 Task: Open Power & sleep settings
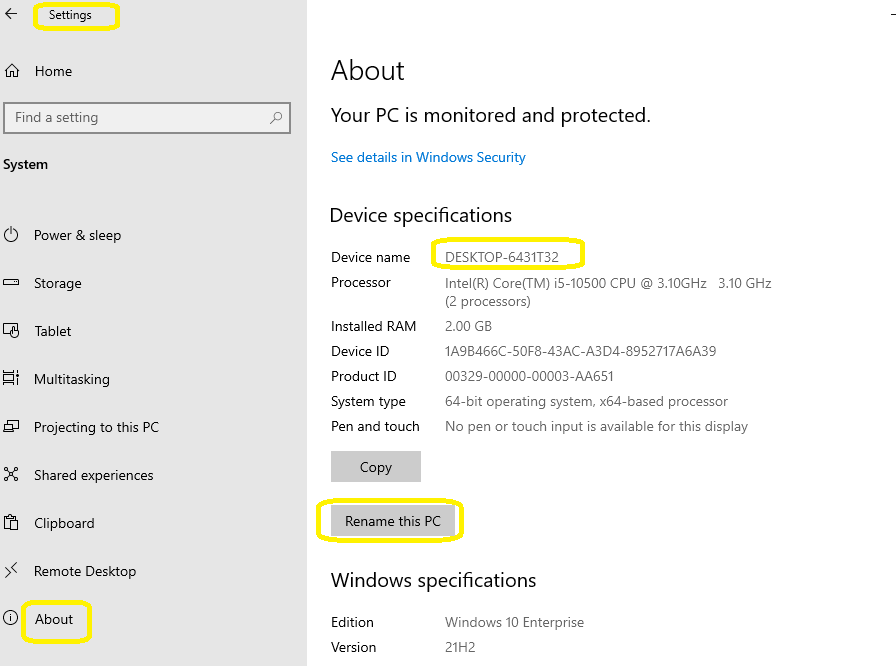(77, 235)
